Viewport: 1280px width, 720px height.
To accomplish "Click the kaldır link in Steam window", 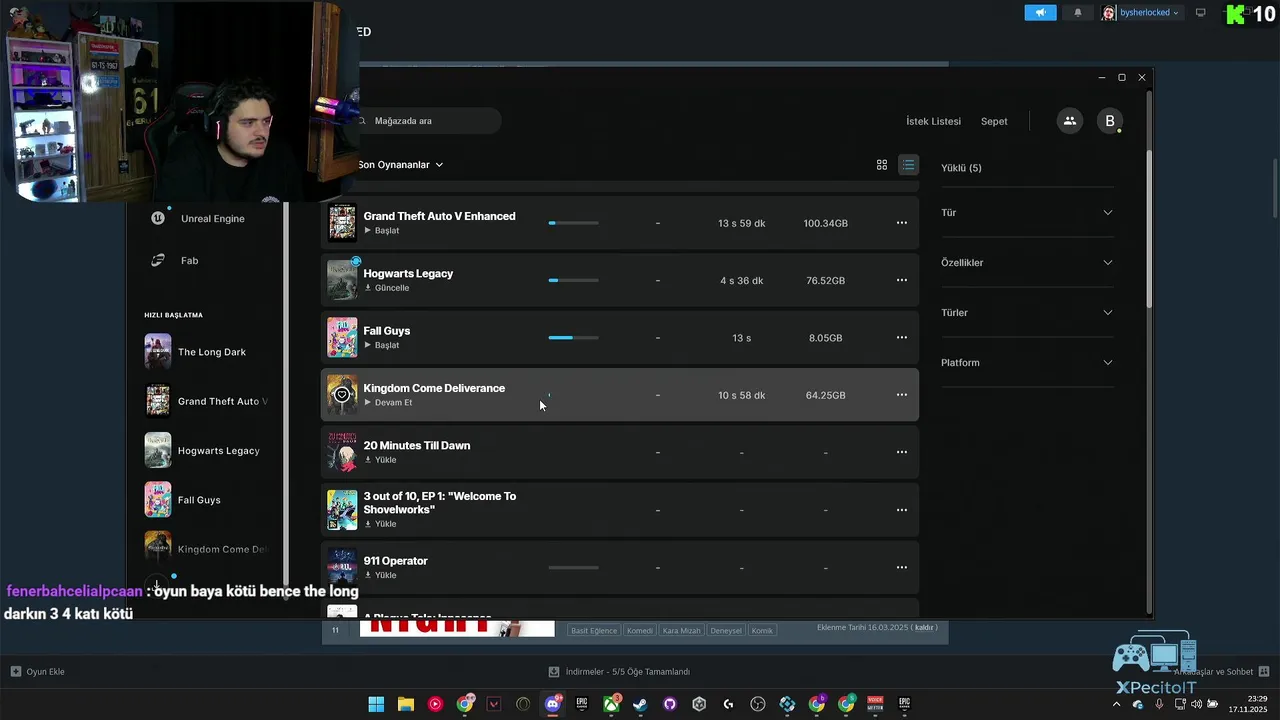I will click(925, 628).
